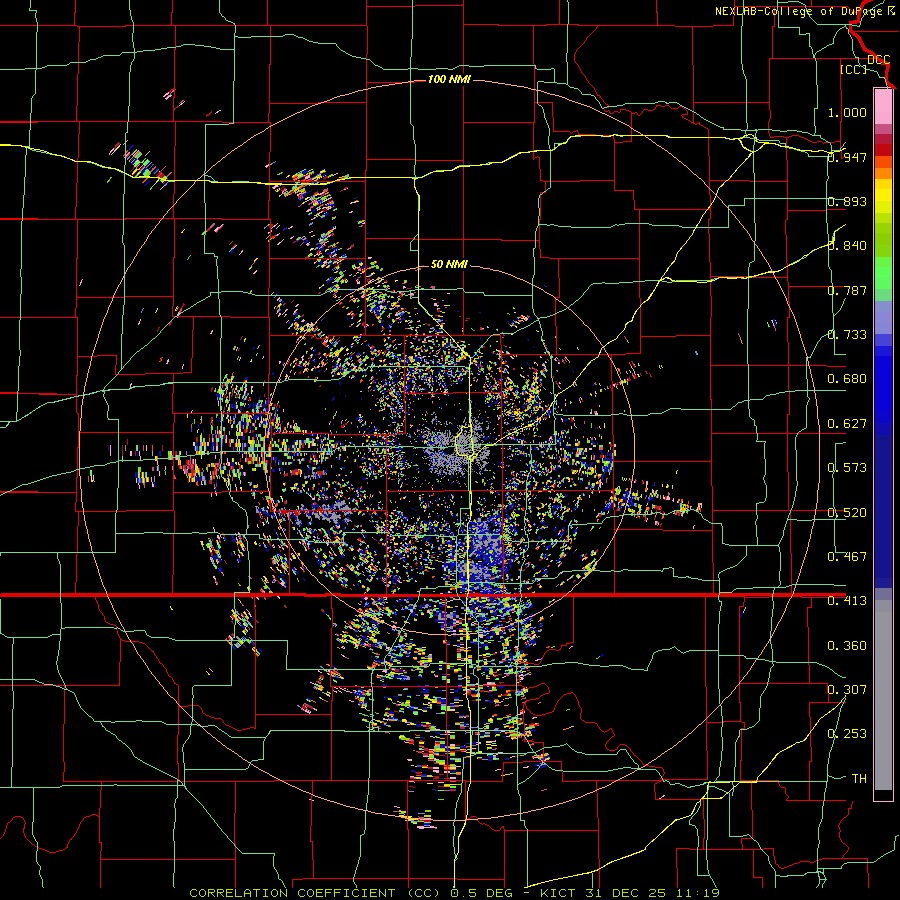
Task: Click the 0.253 scale value
Action: [x=847, y=734]
